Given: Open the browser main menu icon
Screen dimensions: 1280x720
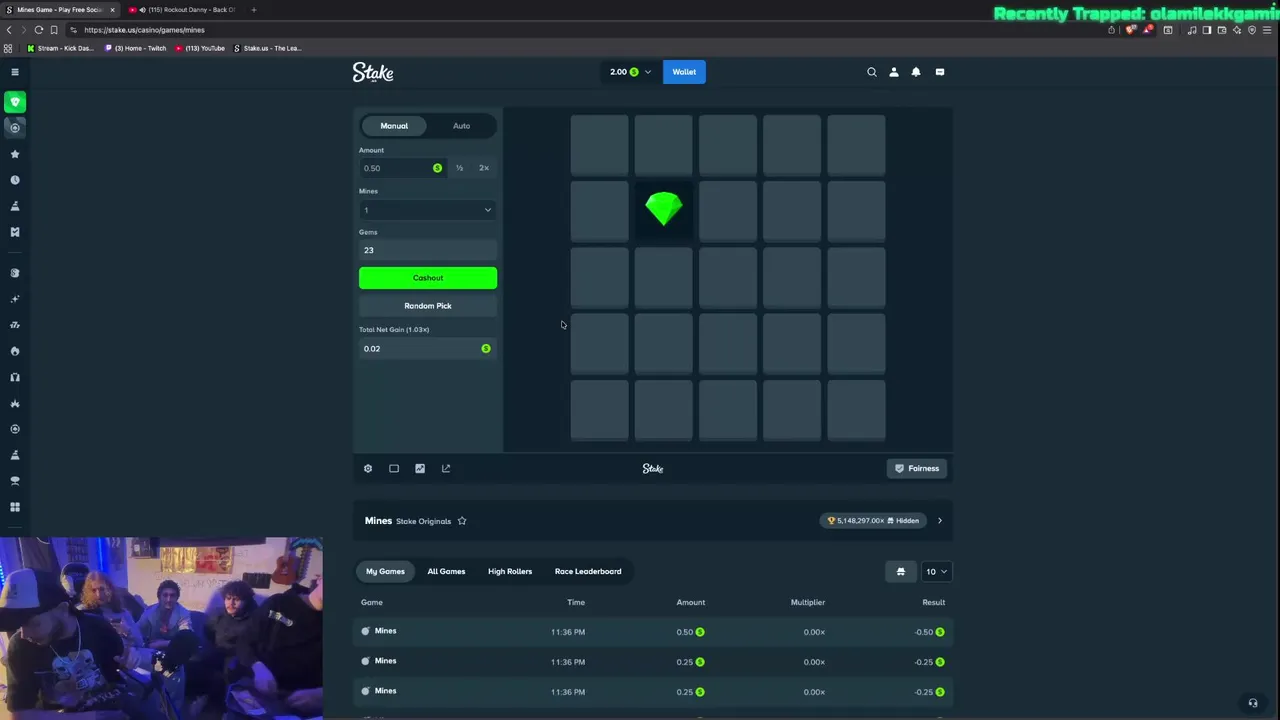Looking at the screenshot, I should (x=1267, y=30).
